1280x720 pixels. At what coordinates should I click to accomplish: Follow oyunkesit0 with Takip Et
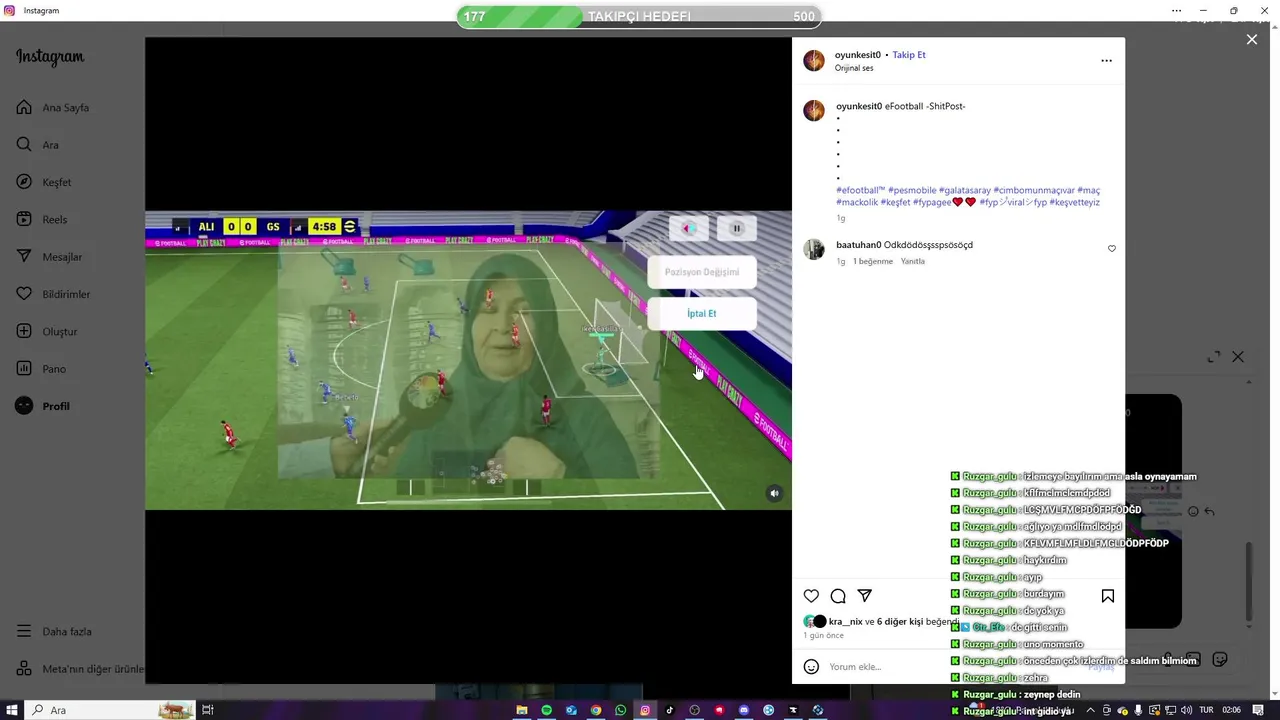909,55
